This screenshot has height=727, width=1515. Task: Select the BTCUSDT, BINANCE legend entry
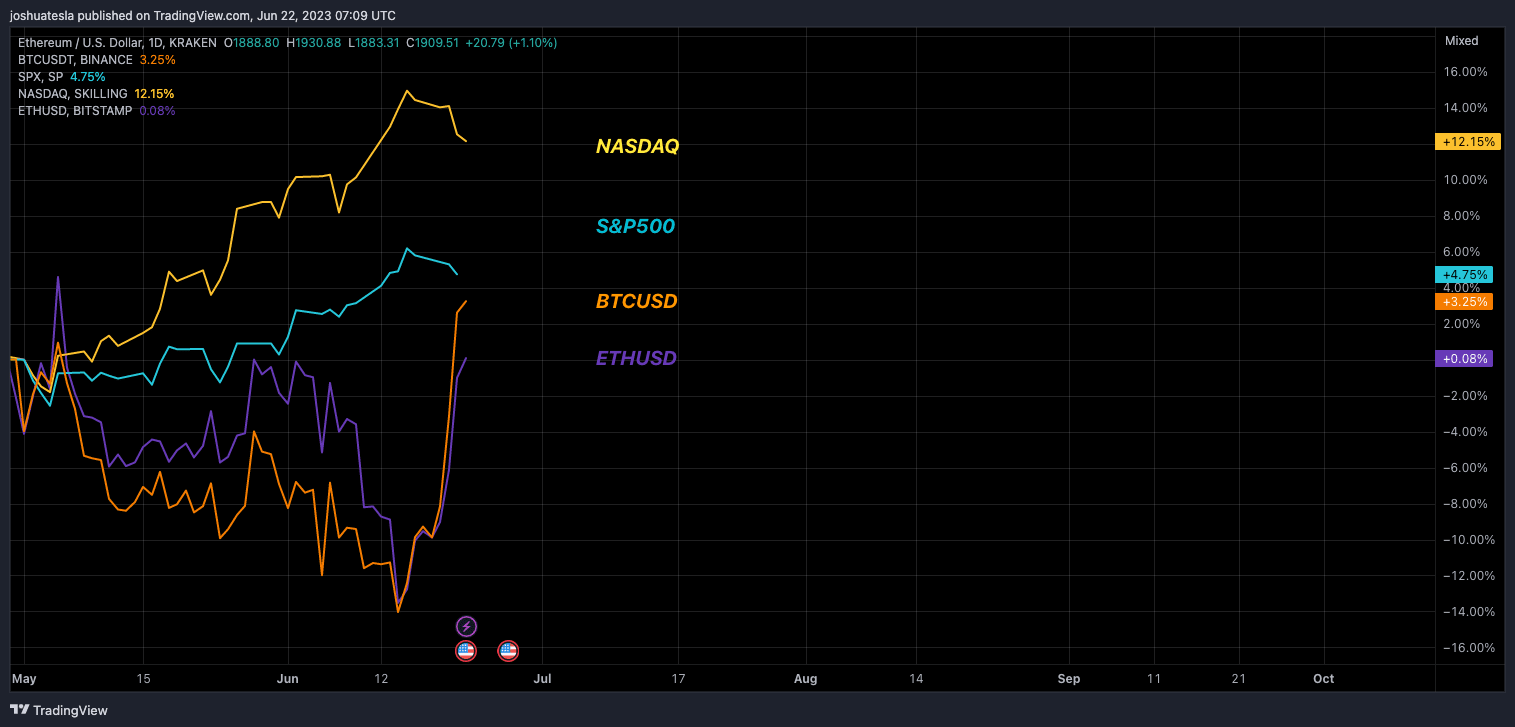click(x=97, y=60)
